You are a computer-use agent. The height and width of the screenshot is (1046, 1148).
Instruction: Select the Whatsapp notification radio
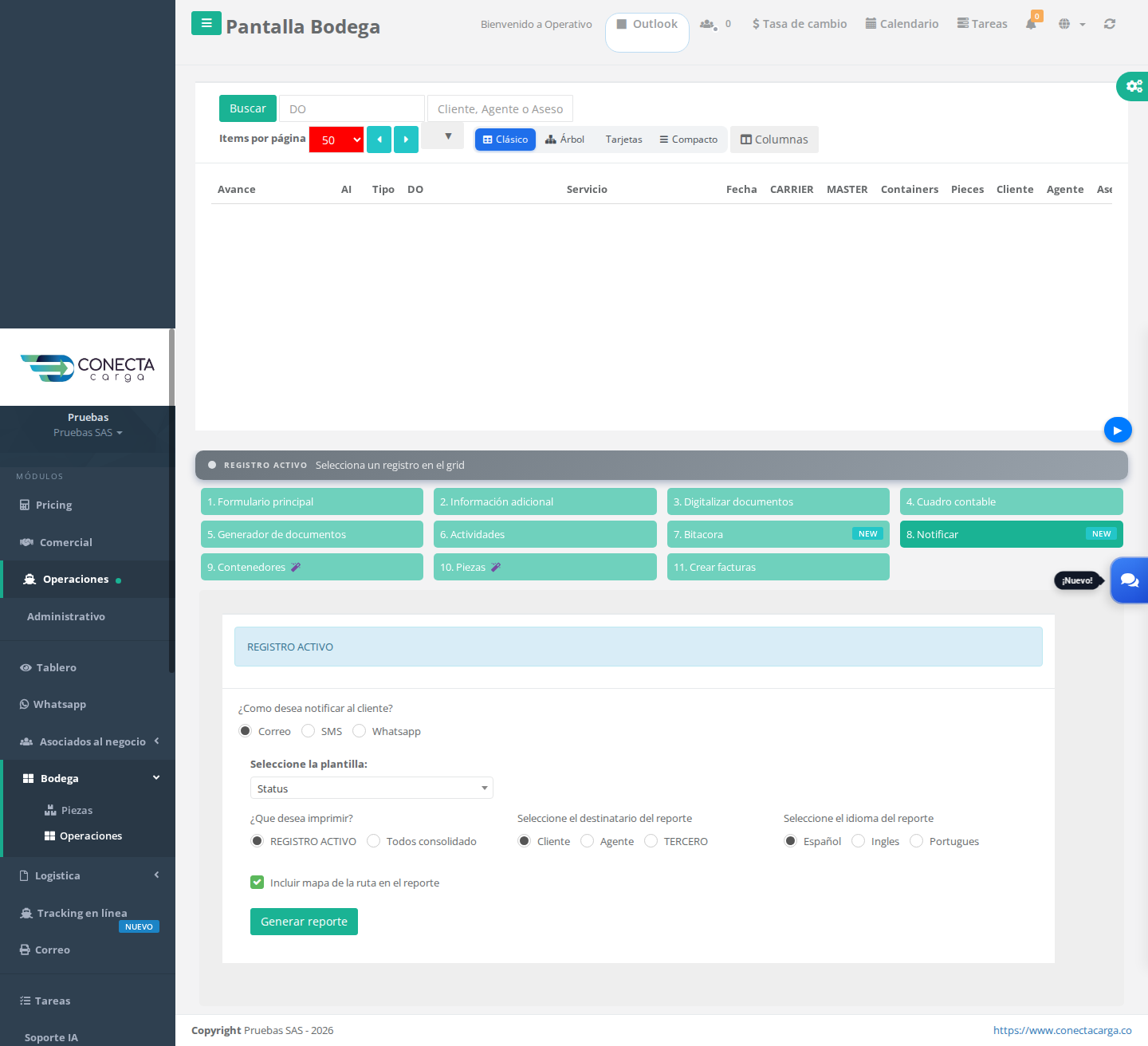(x=360, y=731)
